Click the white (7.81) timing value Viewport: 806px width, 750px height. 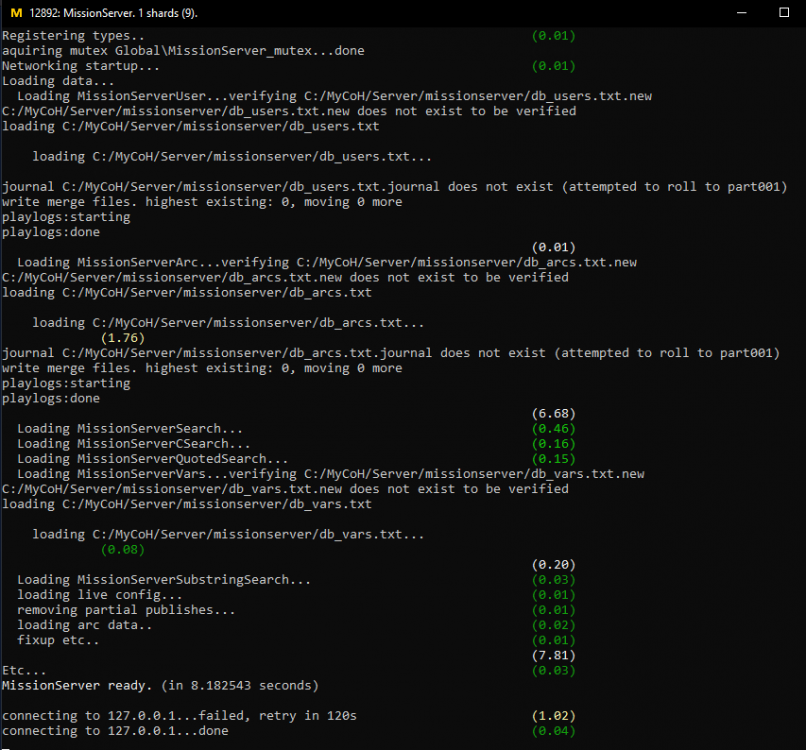(x=553, y=655)
